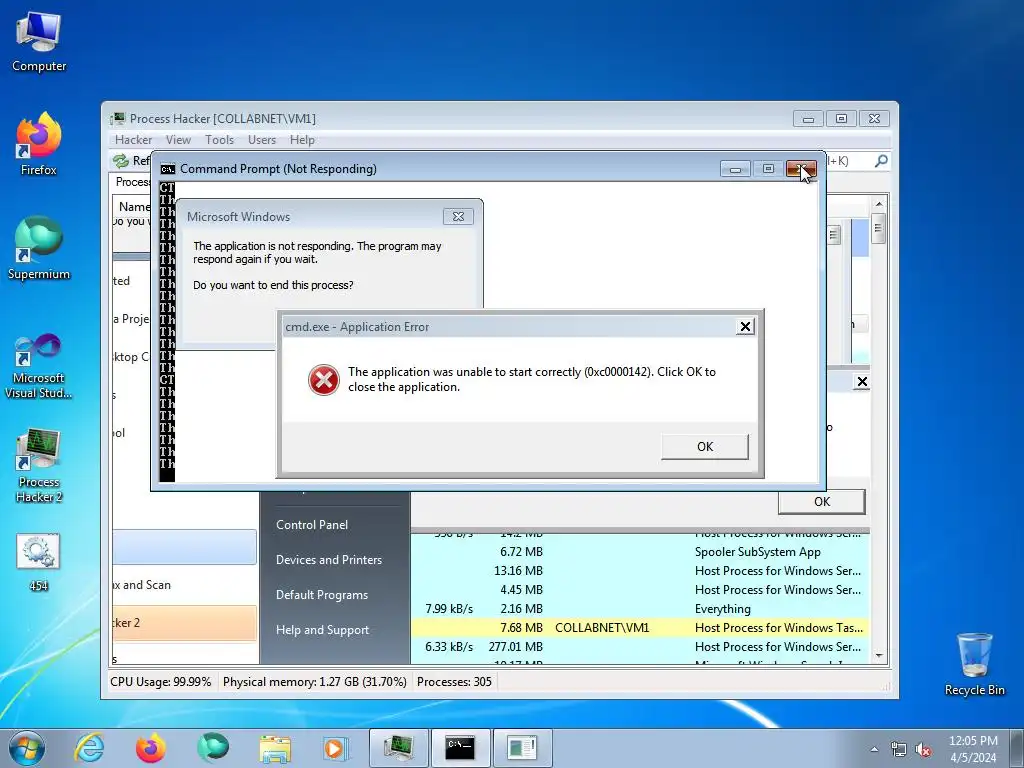
Task: Click the Windows Start button
Action: tap(27, 748)
